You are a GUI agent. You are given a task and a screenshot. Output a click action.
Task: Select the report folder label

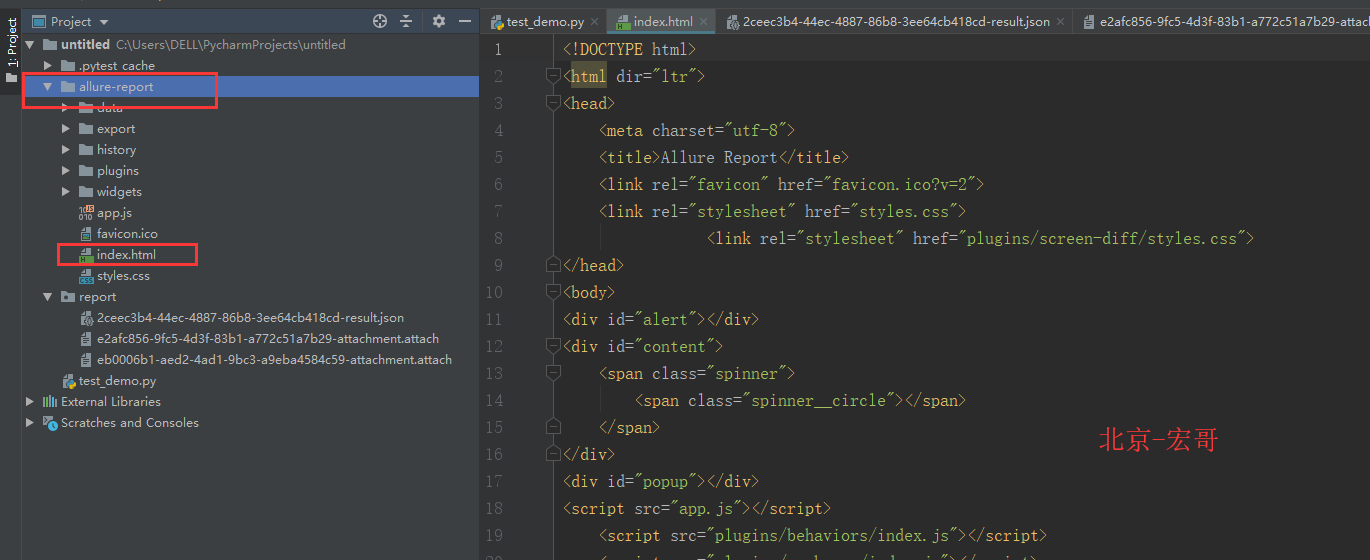98,297
